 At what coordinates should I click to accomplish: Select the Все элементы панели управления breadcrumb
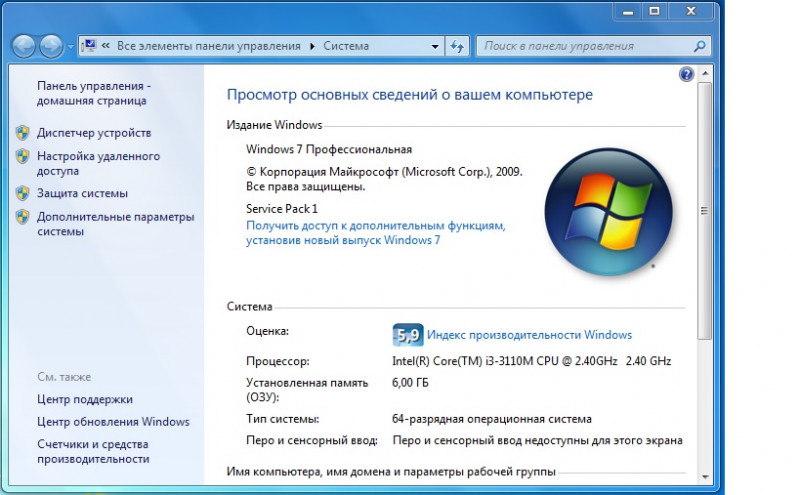[208, 46]
